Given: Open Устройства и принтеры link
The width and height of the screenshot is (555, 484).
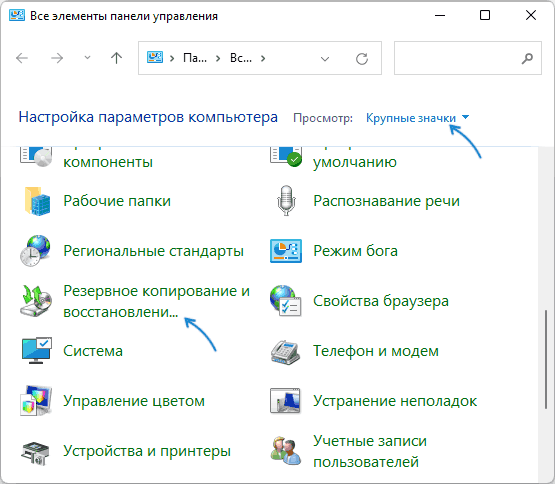Looking at the screenshot, I should [x=147, y=451].
